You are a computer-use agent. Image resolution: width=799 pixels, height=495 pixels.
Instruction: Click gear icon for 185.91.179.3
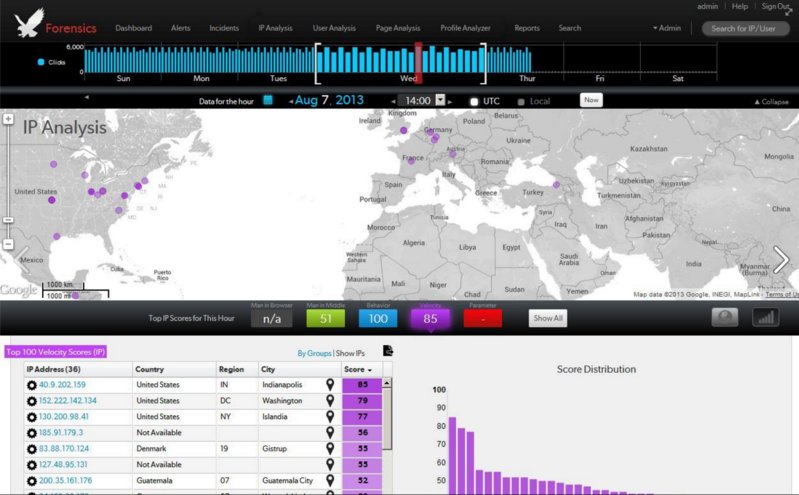(x=32, y=433)
